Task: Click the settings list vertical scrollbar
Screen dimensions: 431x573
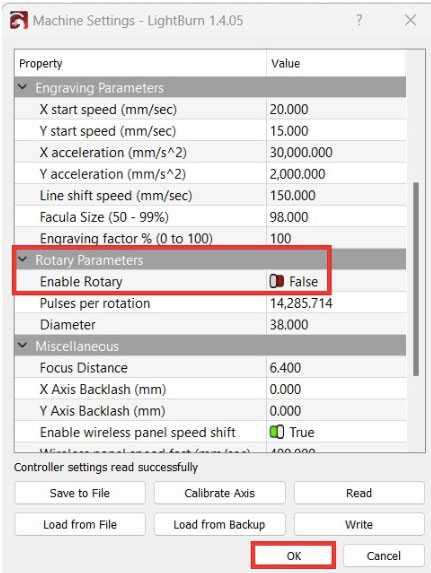Action: pos(416,279)
